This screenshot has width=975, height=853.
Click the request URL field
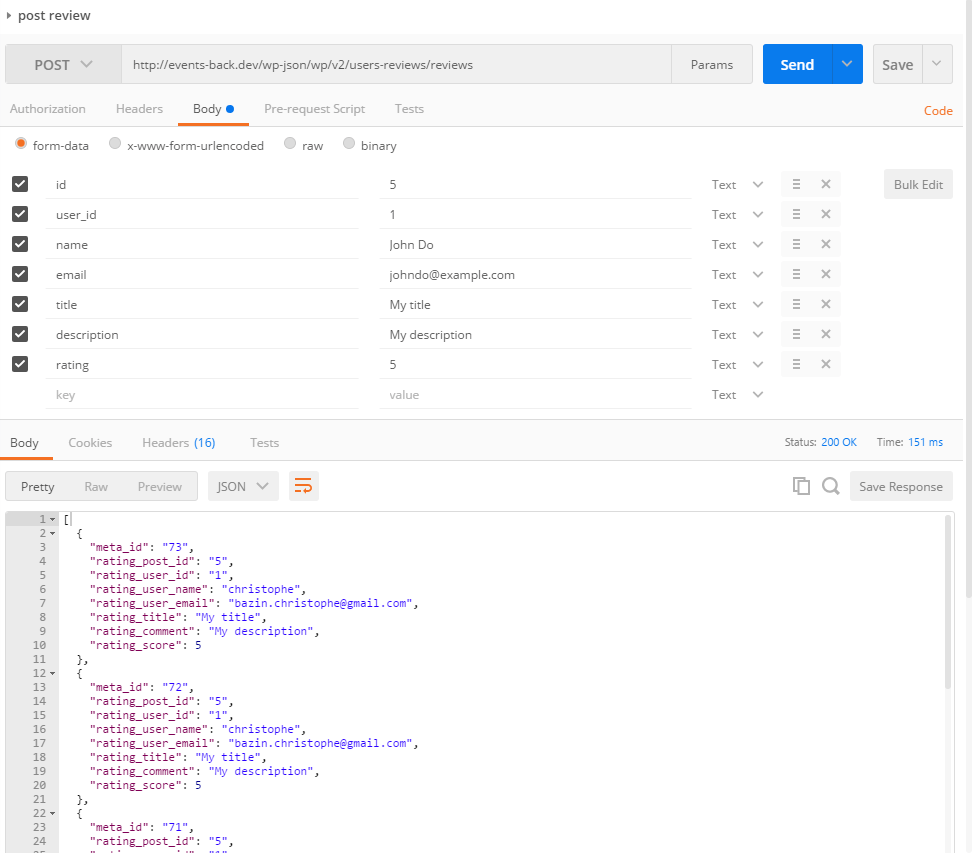(396, 65)
